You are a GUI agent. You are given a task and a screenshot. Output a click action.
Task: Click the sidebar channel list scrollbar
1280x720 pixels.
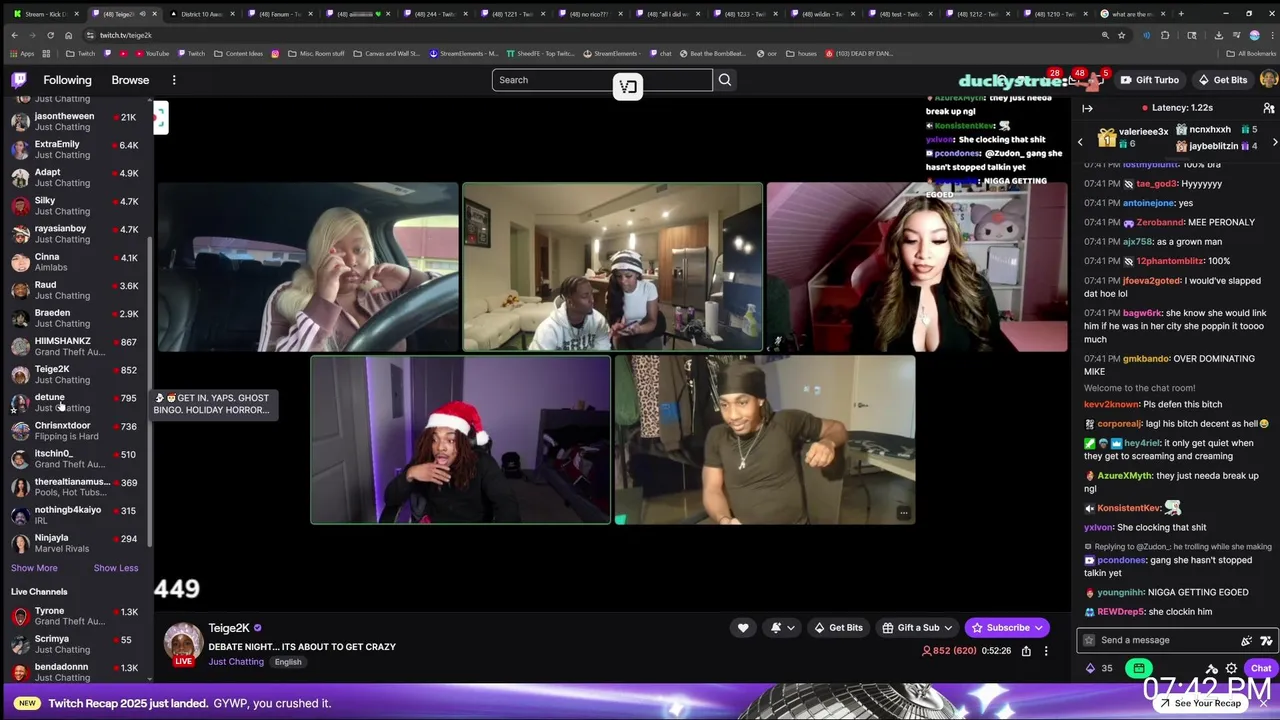pos(150,390)
